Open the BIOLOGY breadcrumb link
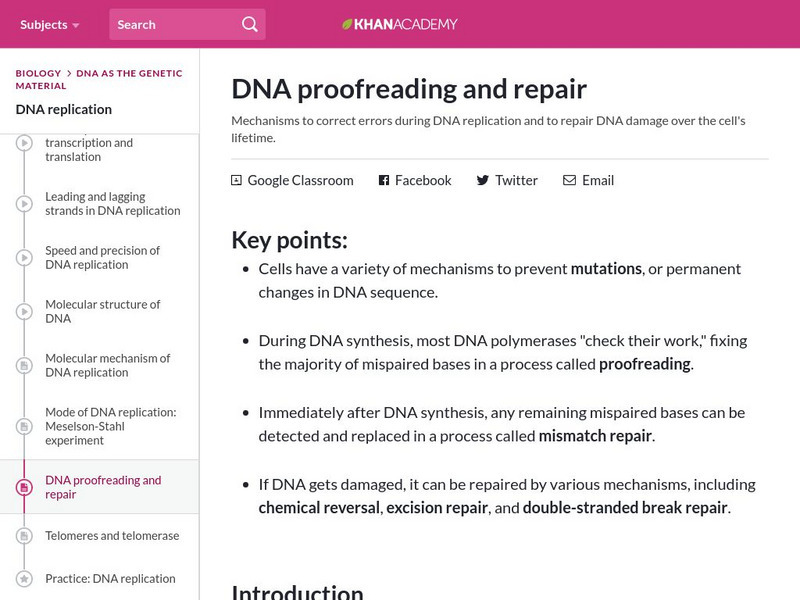The width and height of the screenshot is (800, 600). (37, 73)
